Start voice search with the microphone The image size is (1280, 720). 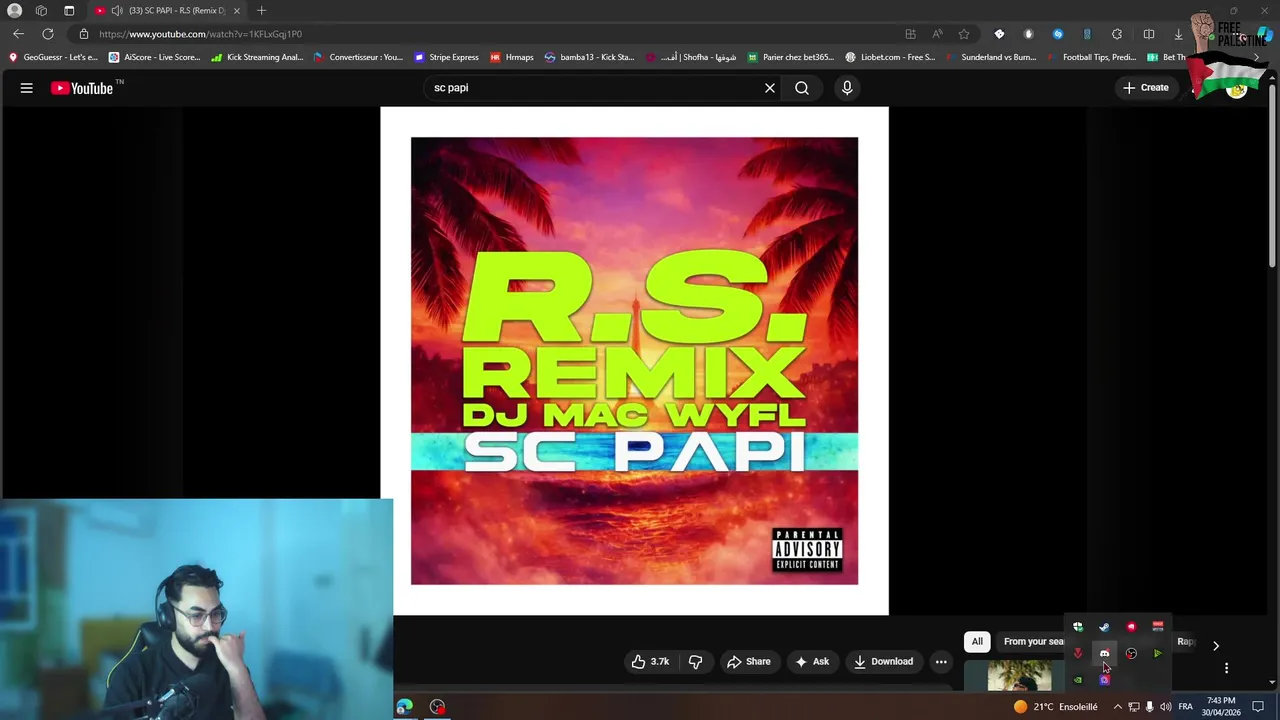click(847, 88)
